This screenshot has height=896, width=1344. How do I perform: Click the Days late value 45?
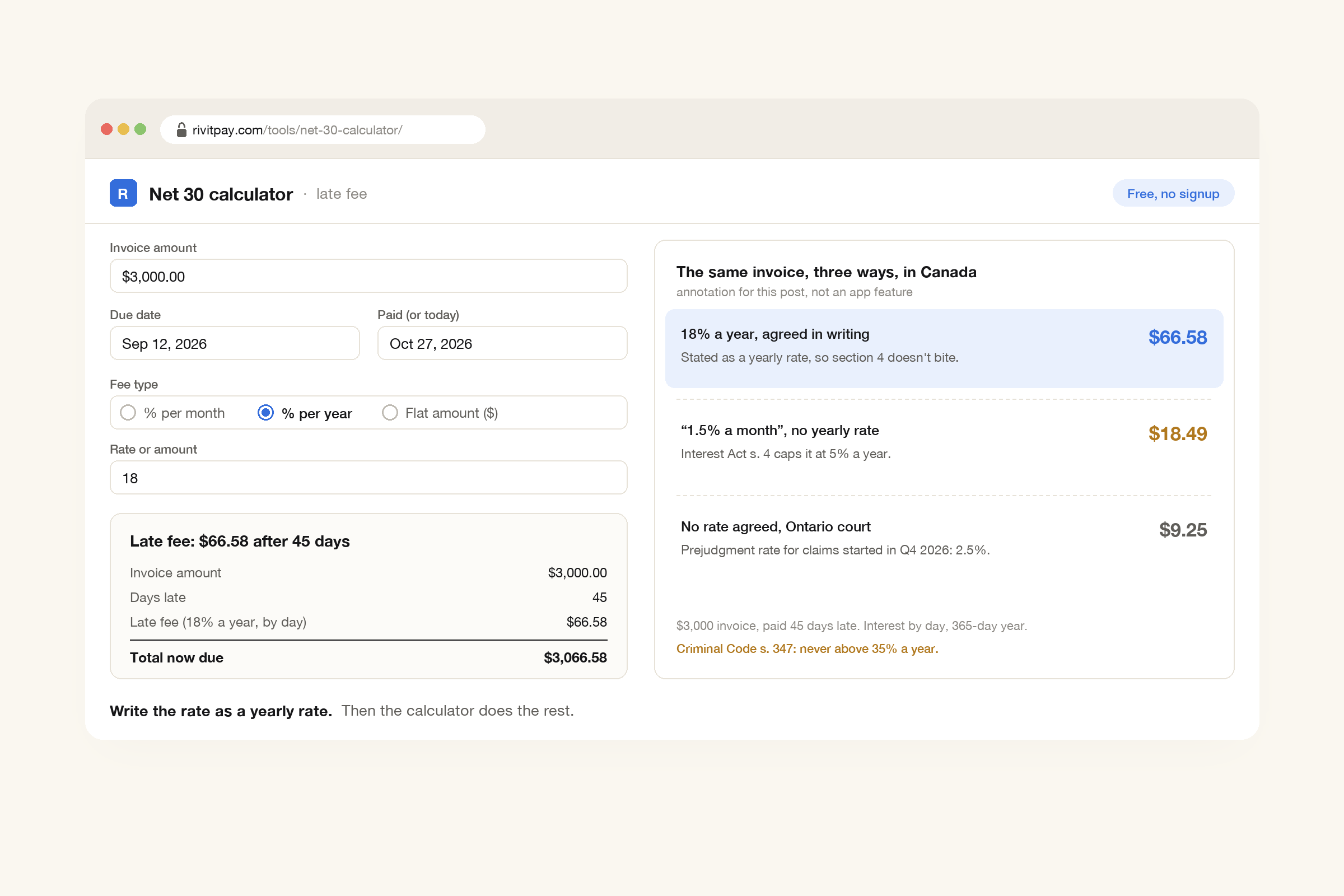(599, 597)
